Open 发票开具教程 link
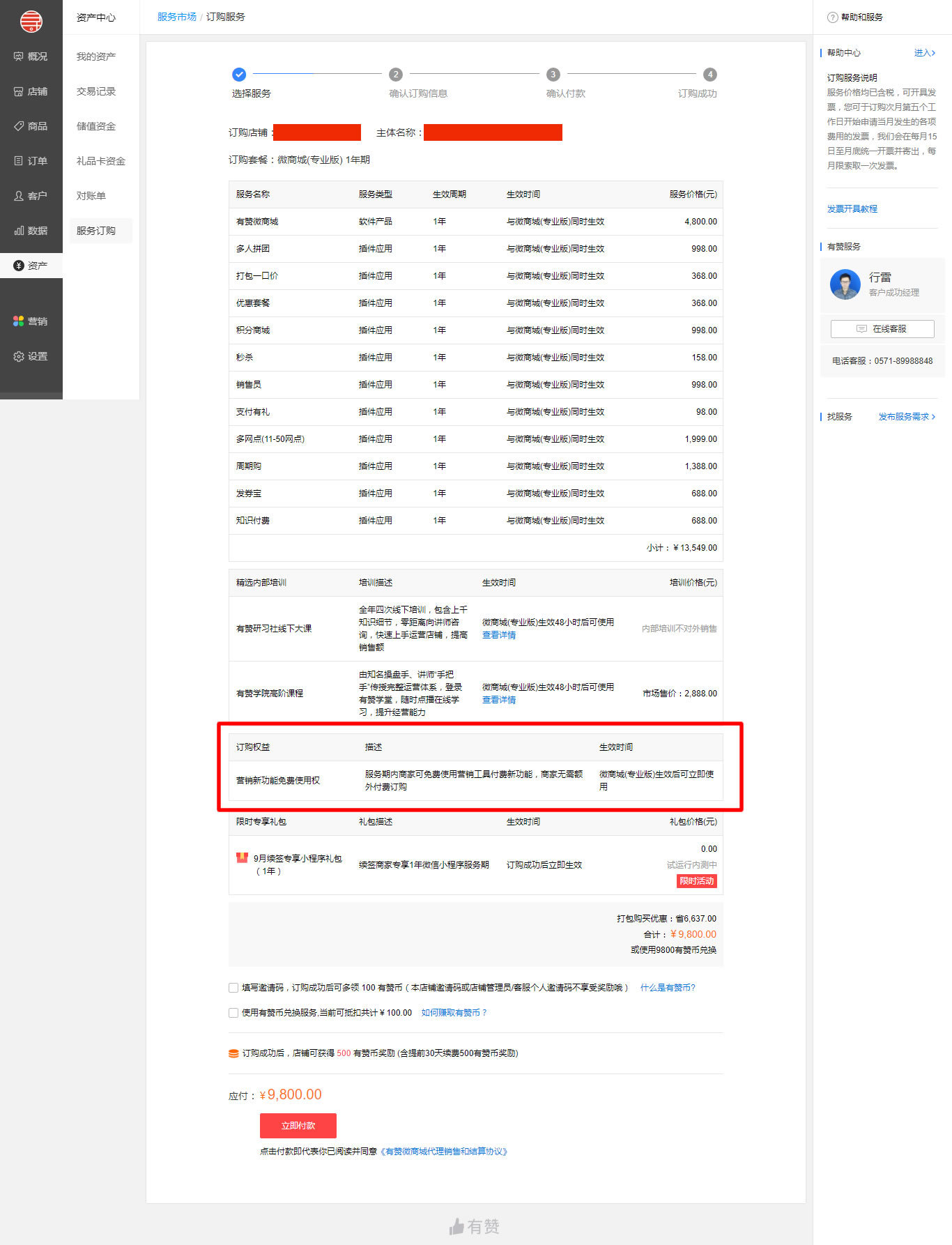Screen dimensions: 952x1245 (x=852, y=209)
